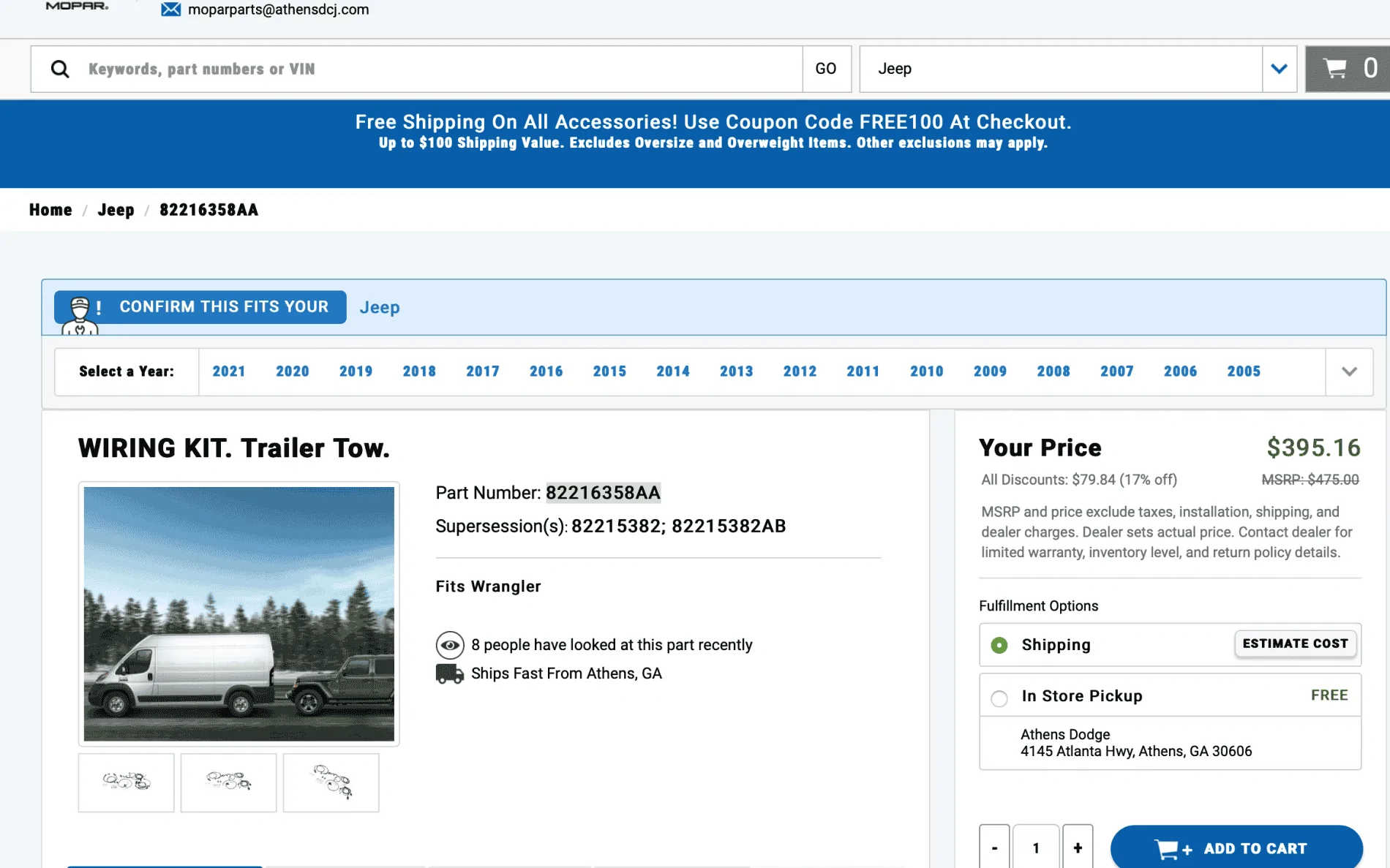
Task: Click breadcrumb 82216358AA
Action: (209, 210)
